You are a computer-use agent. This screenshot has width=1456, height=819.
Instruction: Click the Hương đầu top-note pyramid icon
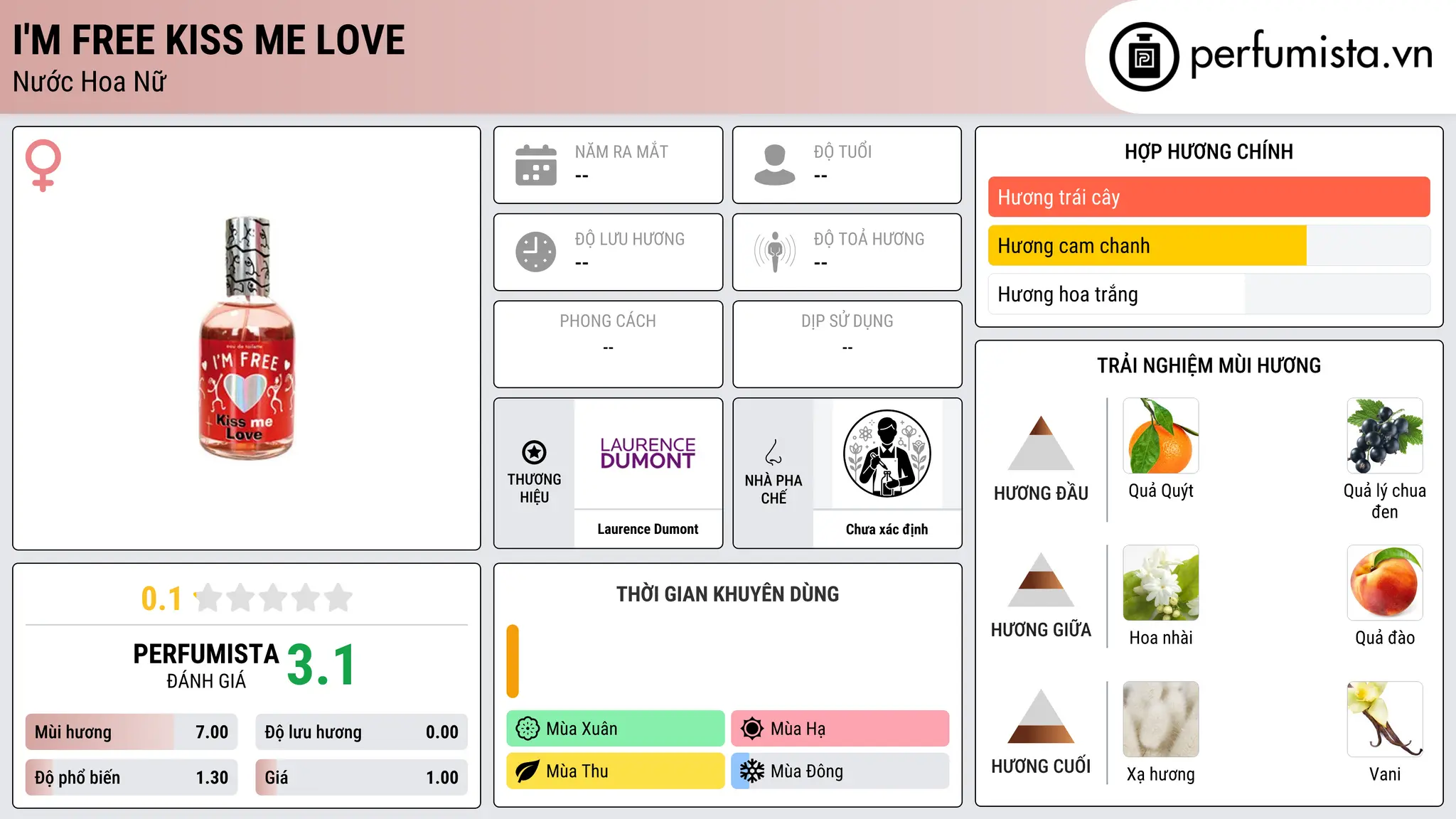[x=1041, y=443]
